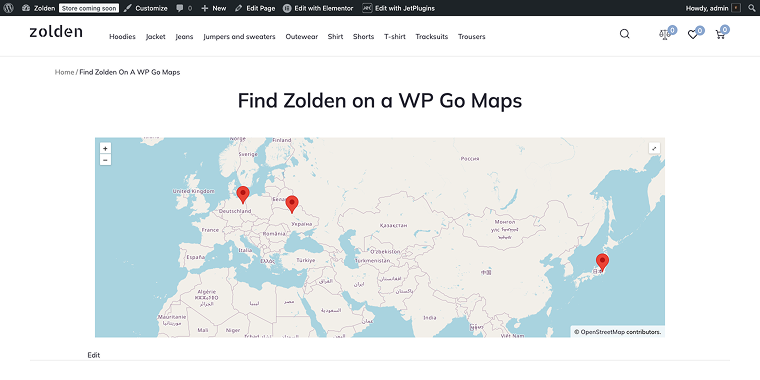The image size is (760, 380).
Task: Click the Mali label on map
Action: pos(203,330)
